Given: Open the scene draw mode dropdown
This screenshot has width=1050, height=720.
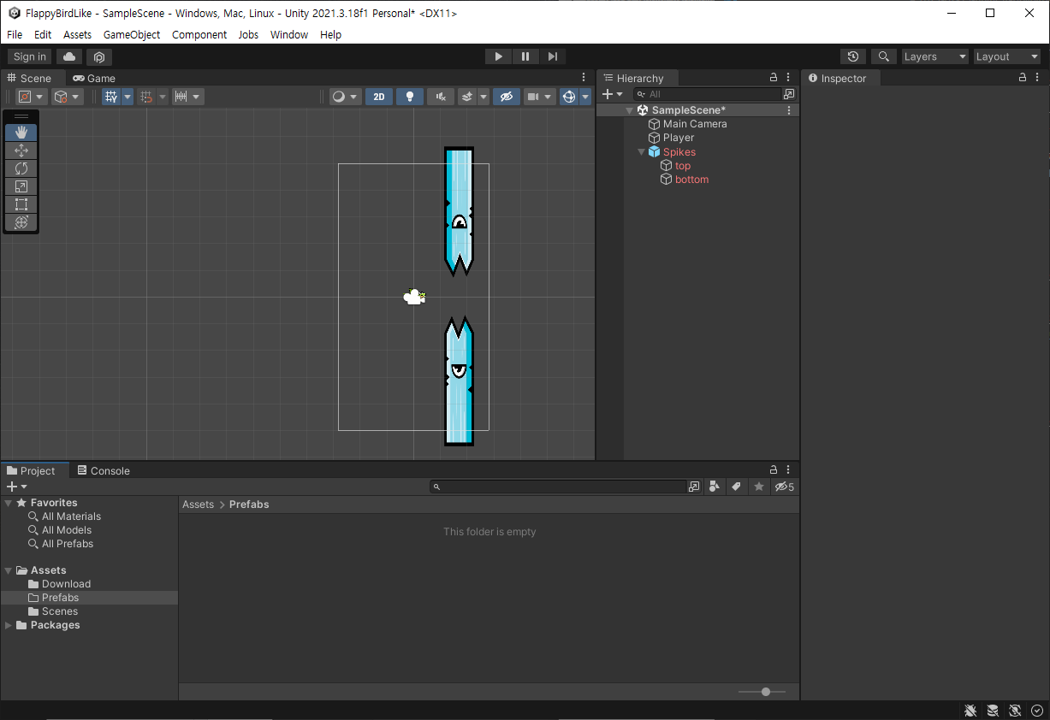Looking at the screenshot, I should pos(346,96).
